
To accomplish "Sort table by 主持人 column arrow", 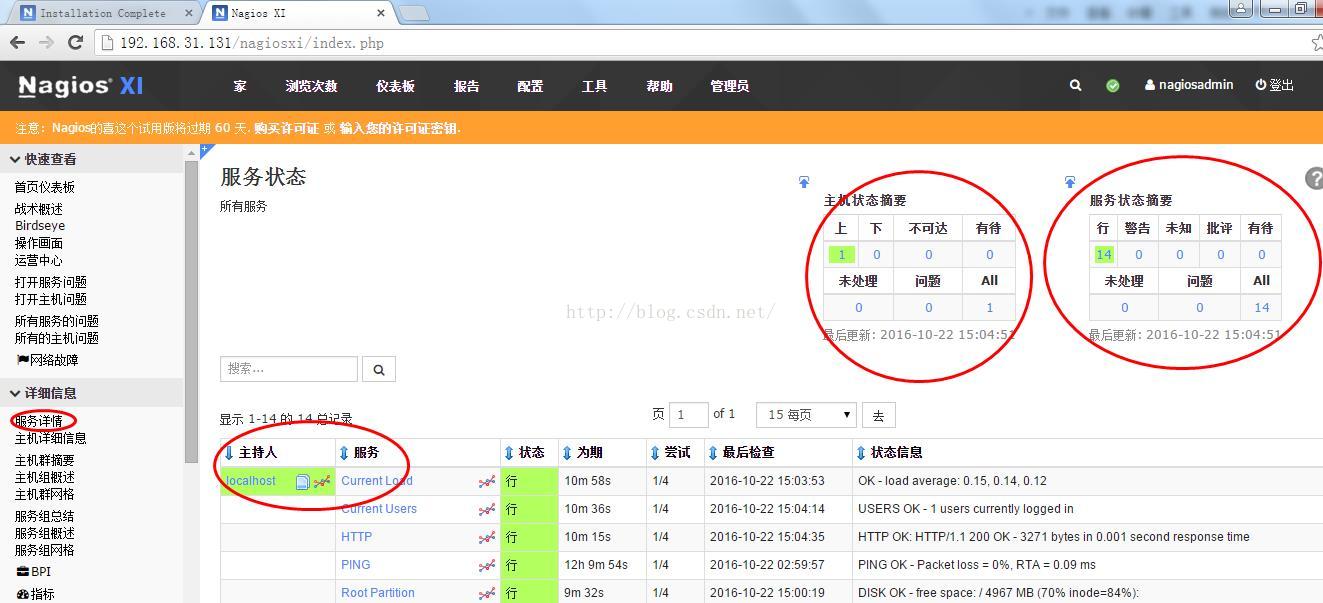I will 229,452.
